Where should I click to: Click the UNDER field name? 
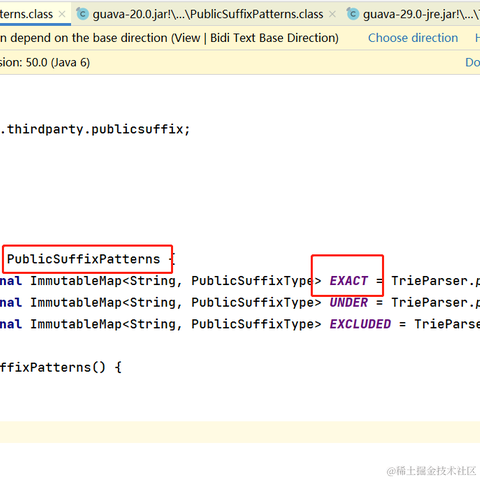(349, 302)
